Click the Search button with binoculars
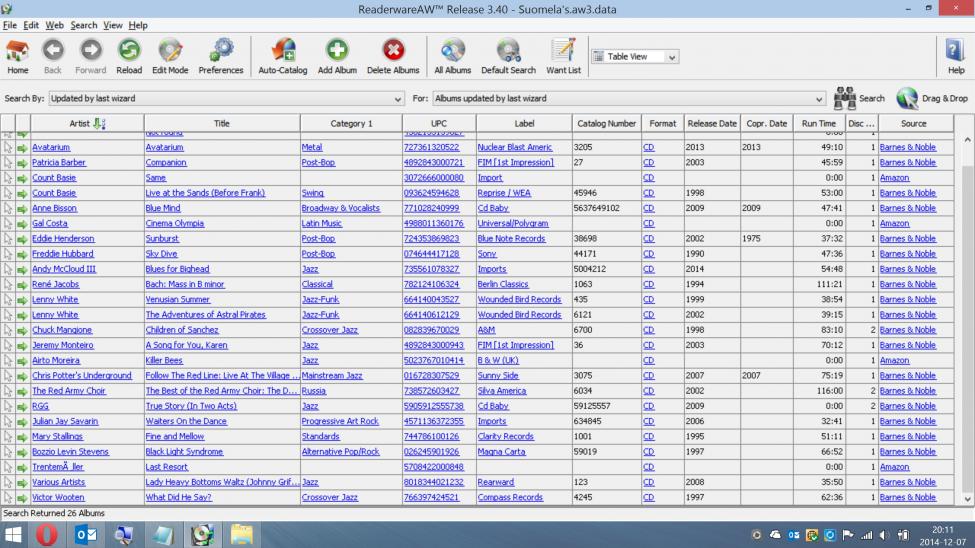 coord(858,98)
